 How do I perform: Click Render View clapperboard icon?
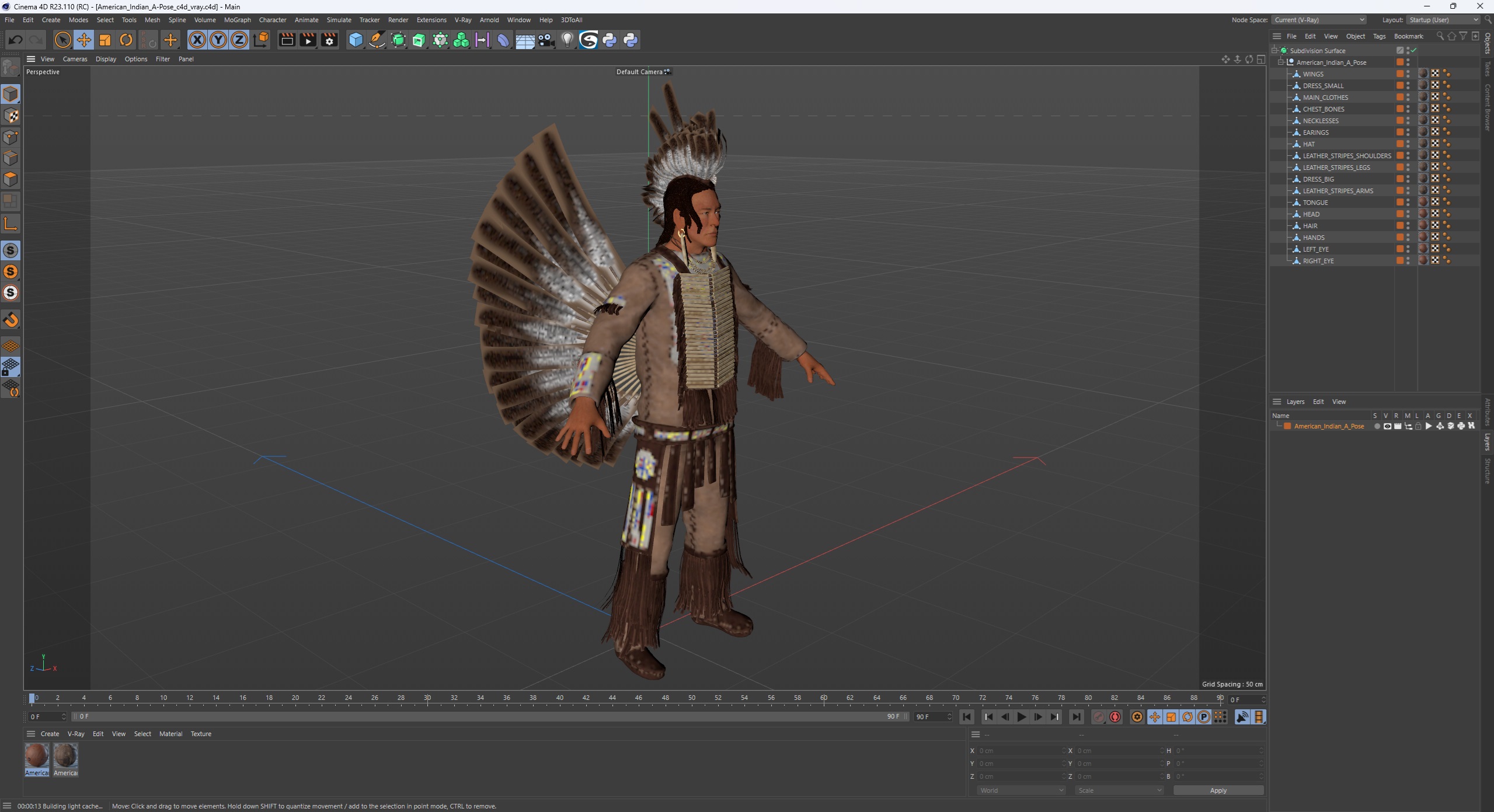287,40
